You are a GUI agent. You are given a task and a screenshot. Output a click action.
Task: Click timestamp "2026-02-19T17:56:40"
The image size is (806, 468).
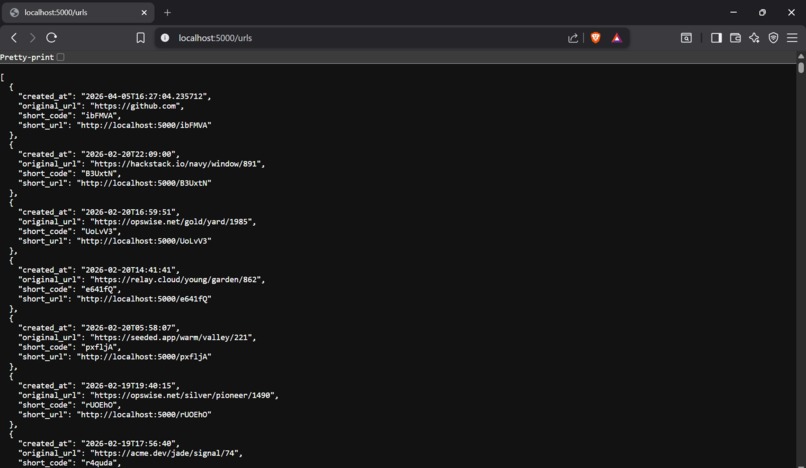(x=129, y=443)
